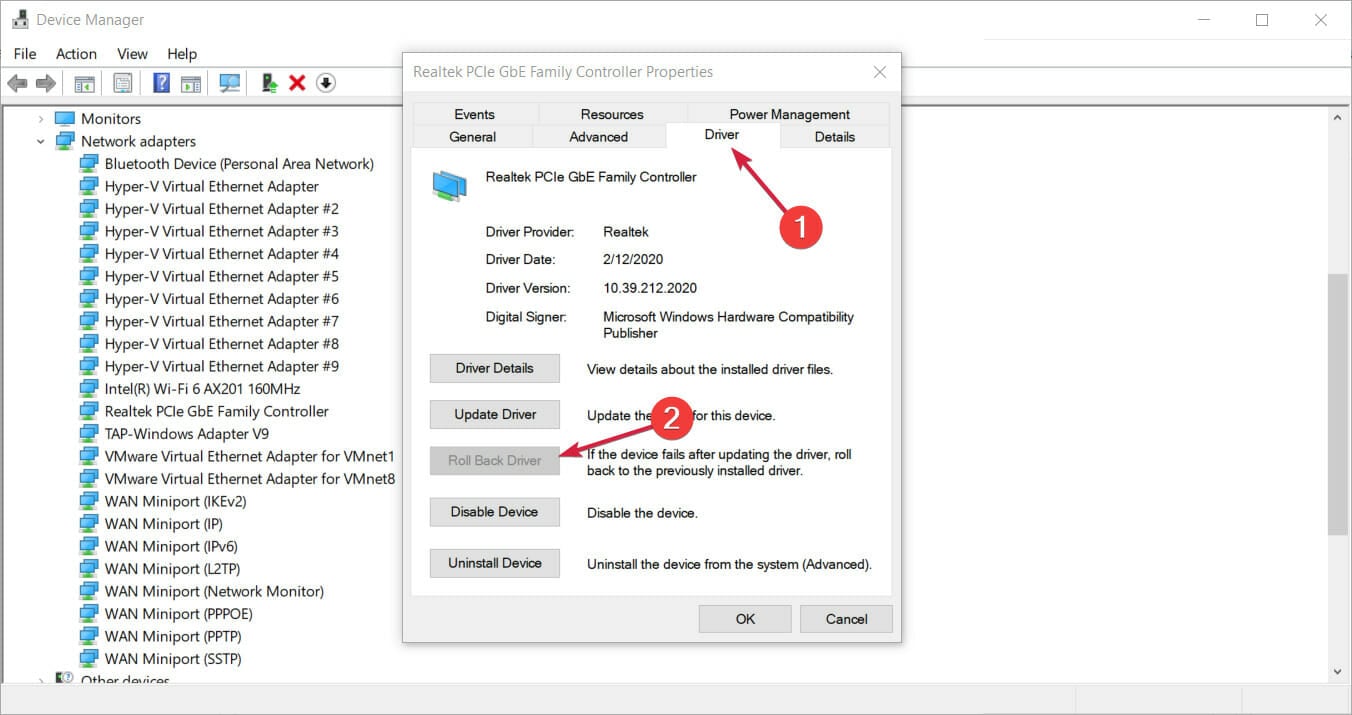Viewport: 1352px width, 715px height.
Task: Select Hyper-V Virtual Ethernet Adapter #3
Action: (x=221, y=231)
